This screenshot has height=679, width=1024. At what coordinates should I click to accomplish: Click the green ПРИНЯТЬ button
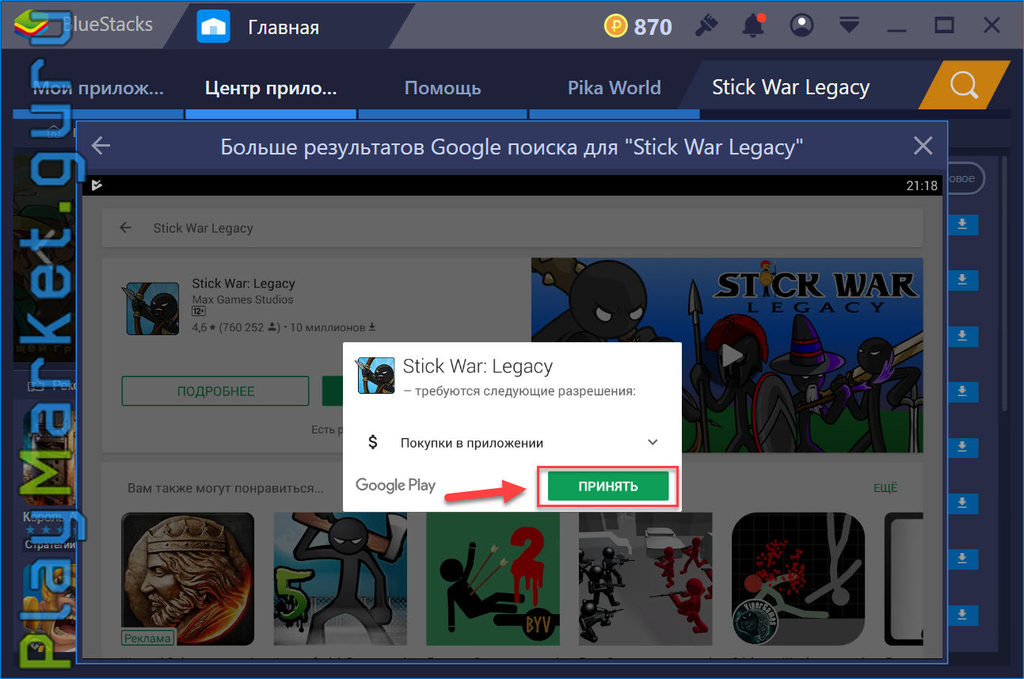point(607,486)
